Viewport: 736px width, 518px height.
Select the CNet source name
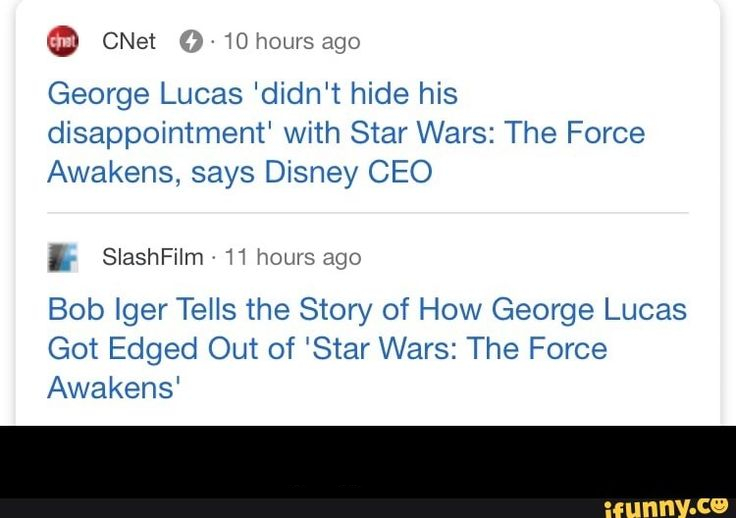click(x=129, y=41)
